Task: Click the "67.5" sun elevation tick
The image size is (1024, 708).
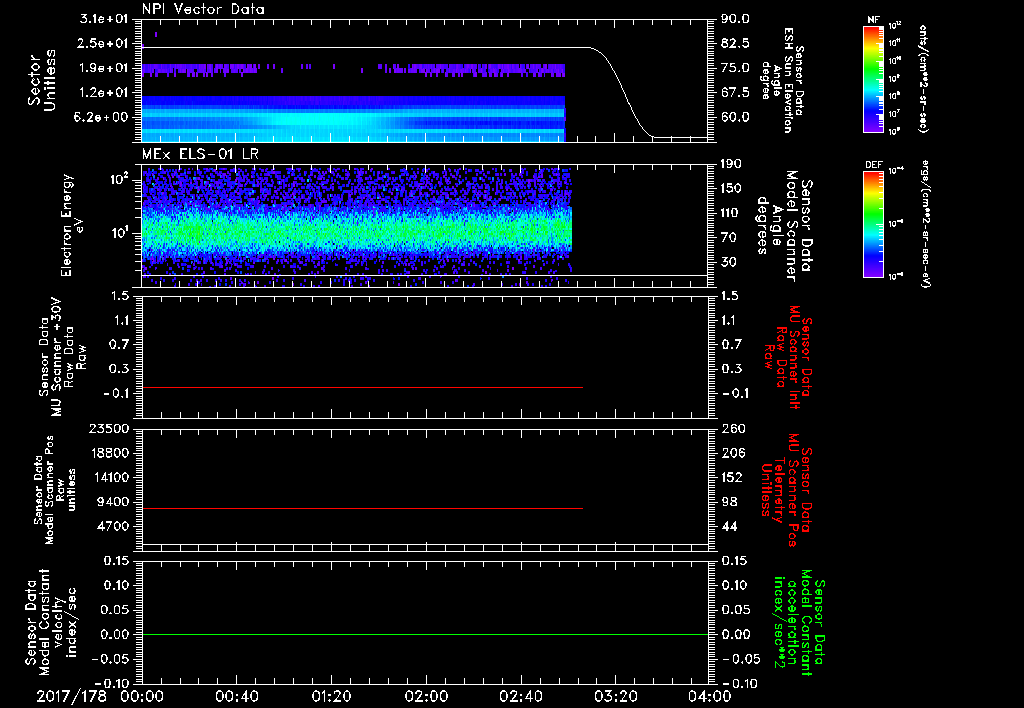Action: [735, 93]
